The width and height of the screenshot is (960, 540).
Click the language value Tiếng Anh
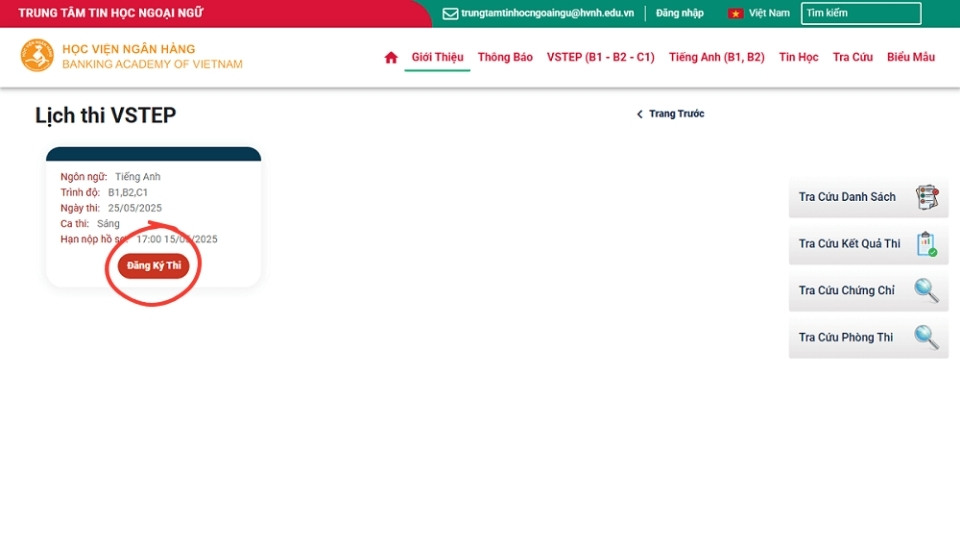tap(138, 177)
